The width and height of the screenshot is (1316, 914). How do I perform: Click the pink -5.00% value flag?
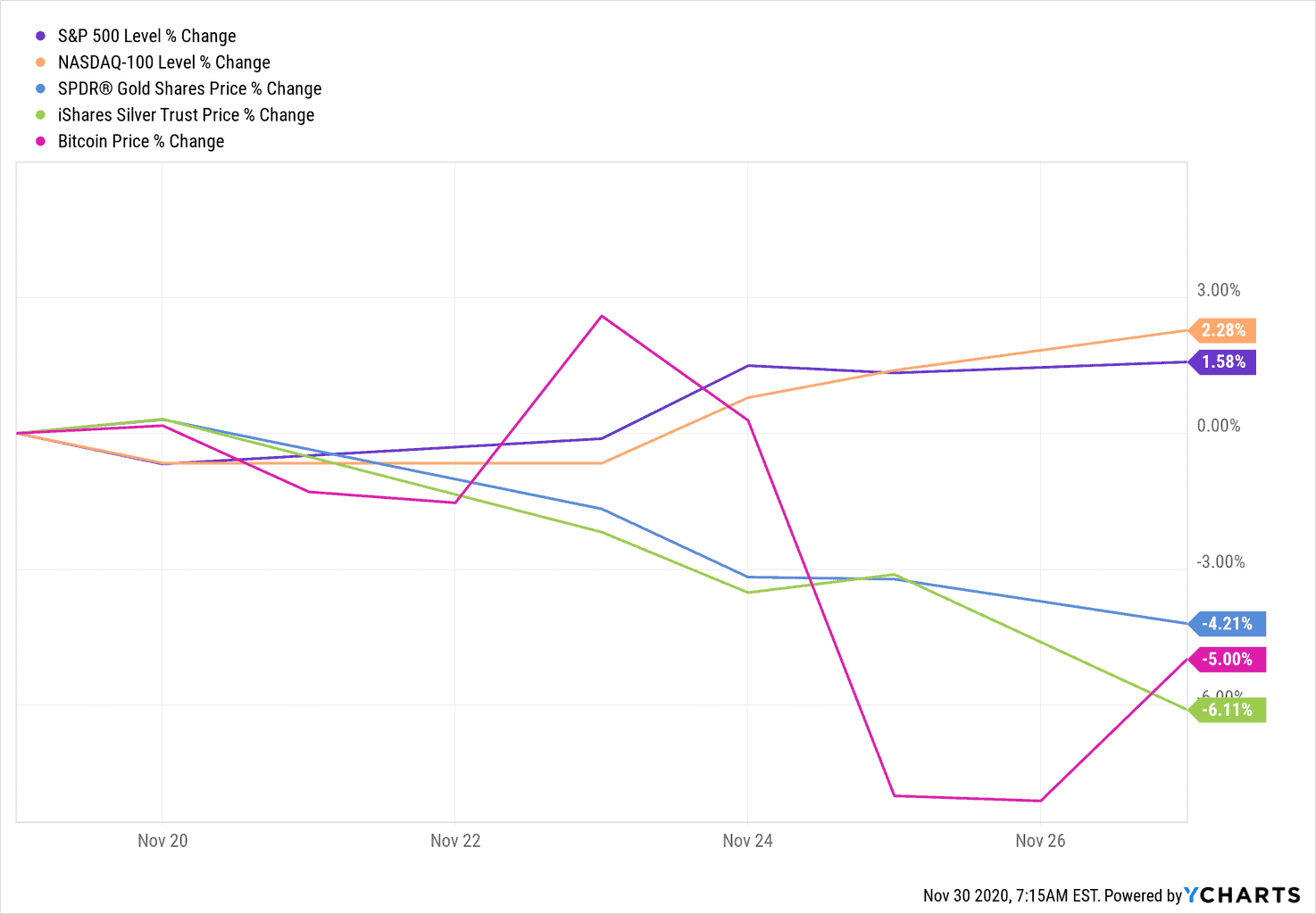pos(1228,660)
